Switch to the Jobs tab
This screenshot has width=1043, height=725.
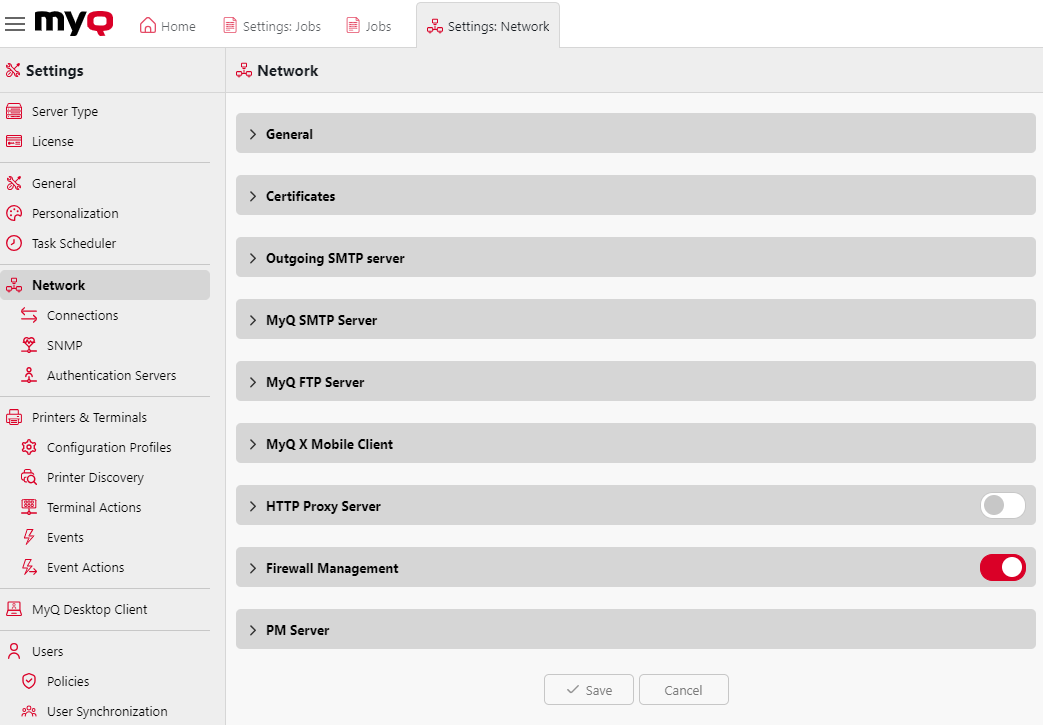coord(368,25)
